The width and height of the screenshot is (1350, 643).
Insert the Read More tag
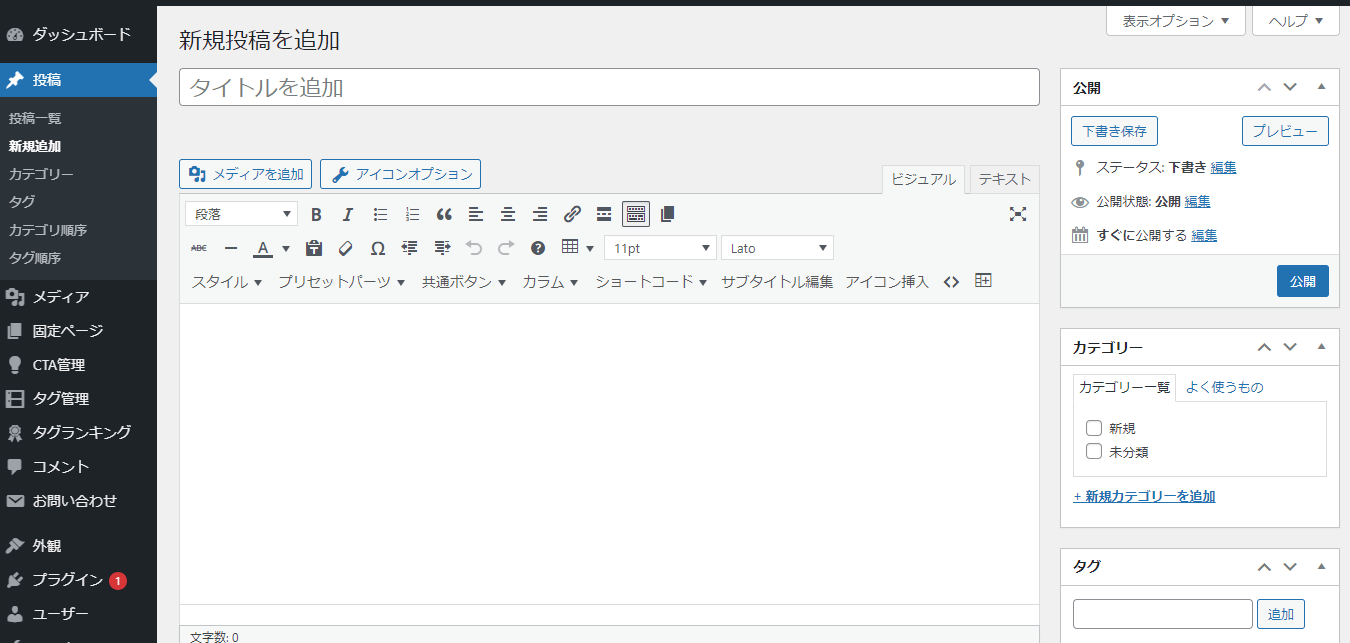(603, 213)
